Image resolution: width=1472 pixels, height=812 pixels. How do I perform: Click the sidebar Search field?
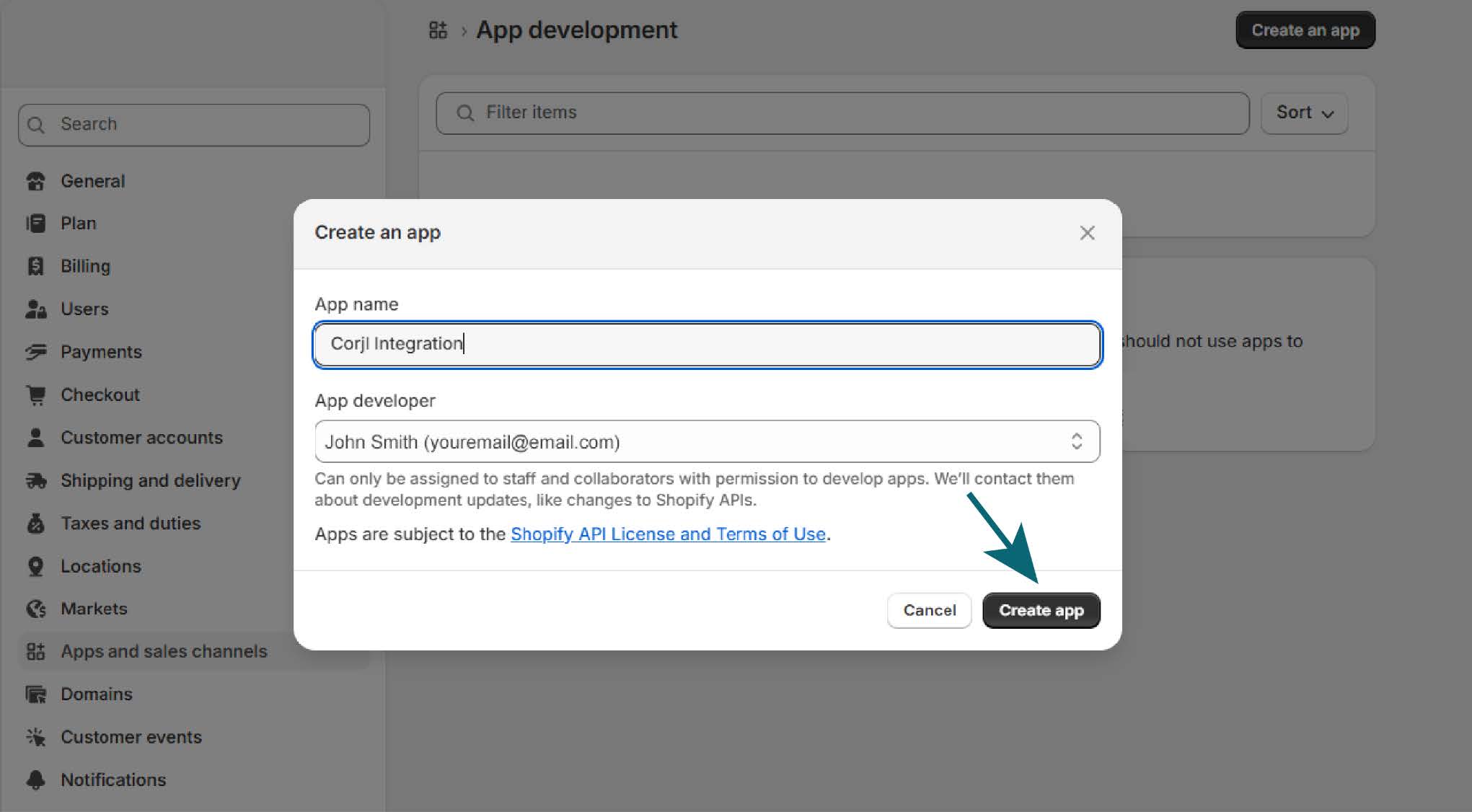coord(194,125)
